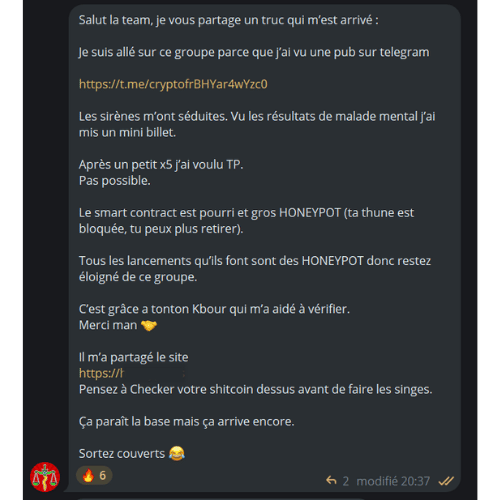
Task: View the 2 replies count
Action: [346, 481]
